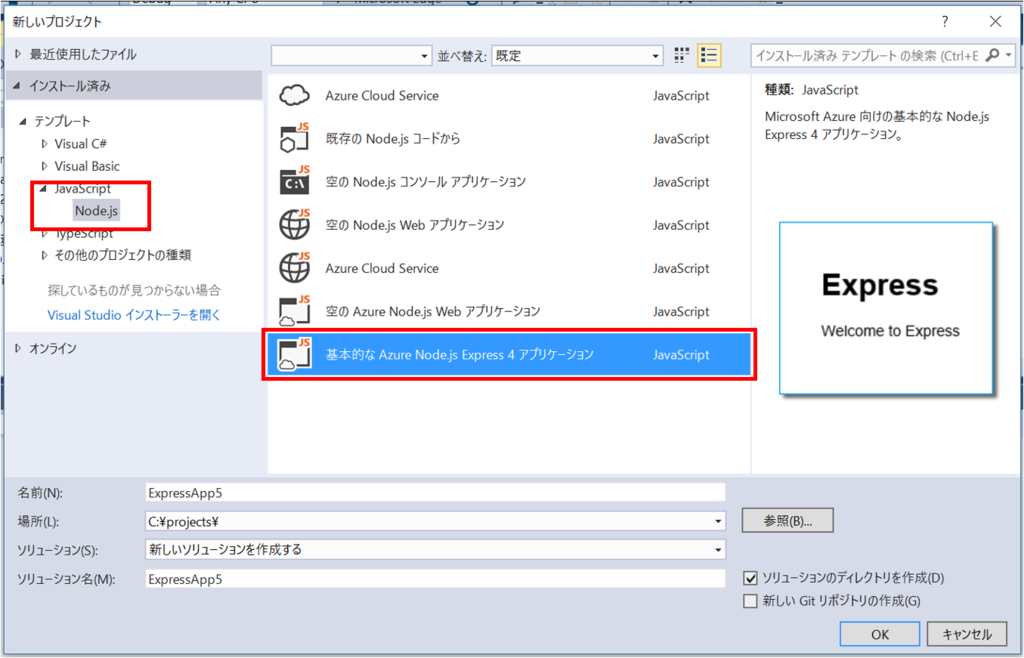Click the ソリューション名 input field
The height and width of the screenshot is (658, 1024).
(x=435, y=579)
